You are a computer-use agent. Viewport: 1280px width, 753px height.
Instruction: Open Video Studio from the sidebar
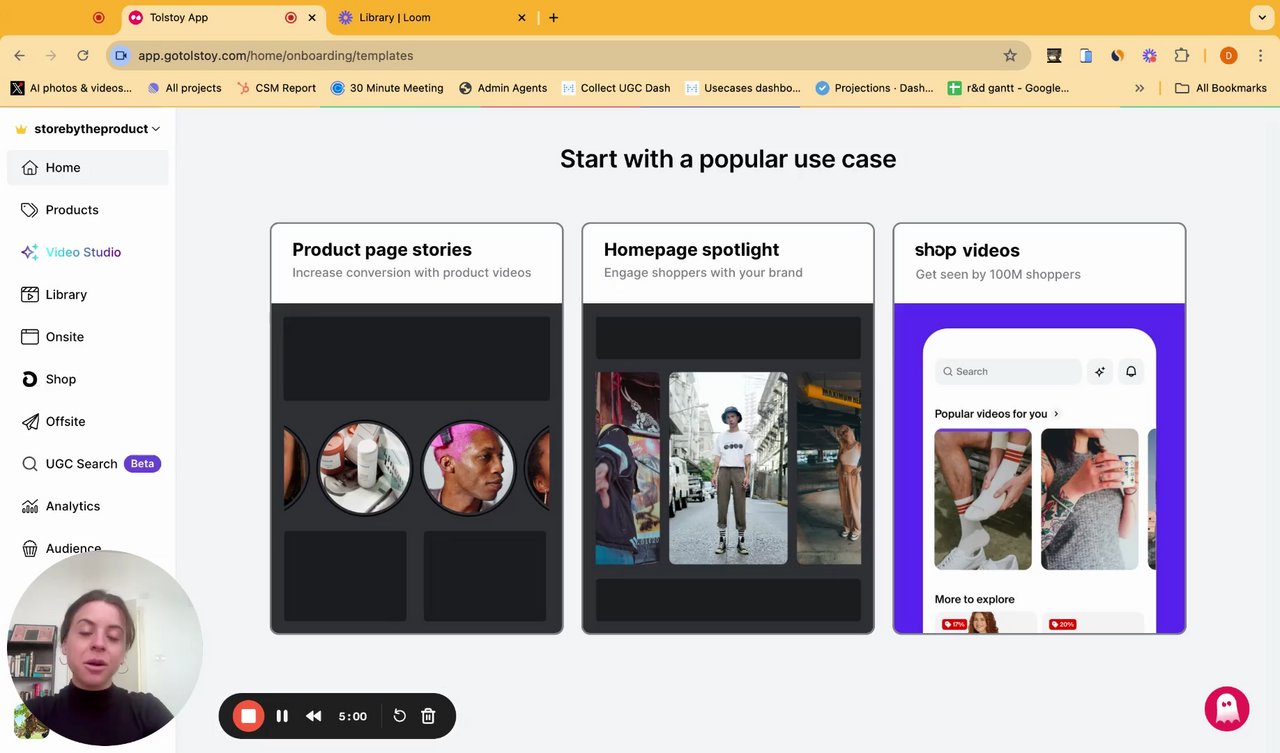[x=82, y=252]
